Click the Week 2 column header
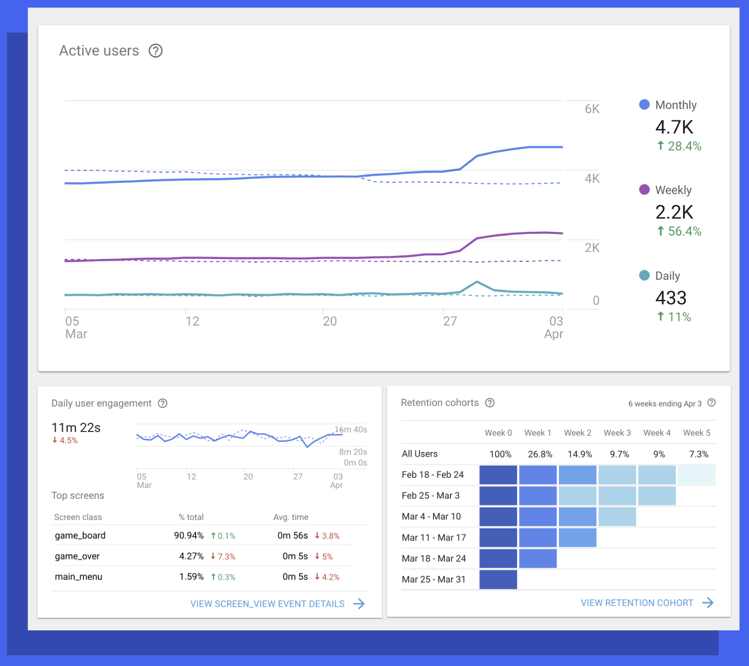The width and height of the screenshot is (749, 666). (x=578, y=433)
